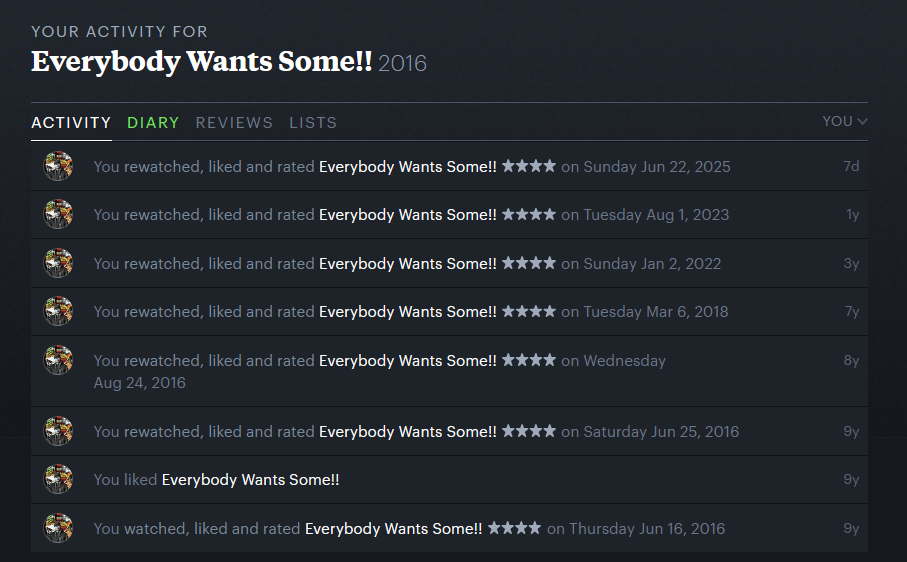Screen dimensions: 907x562
Task: Click star rating in Mar 6, 2018 entry
Action: pos(528,311)
